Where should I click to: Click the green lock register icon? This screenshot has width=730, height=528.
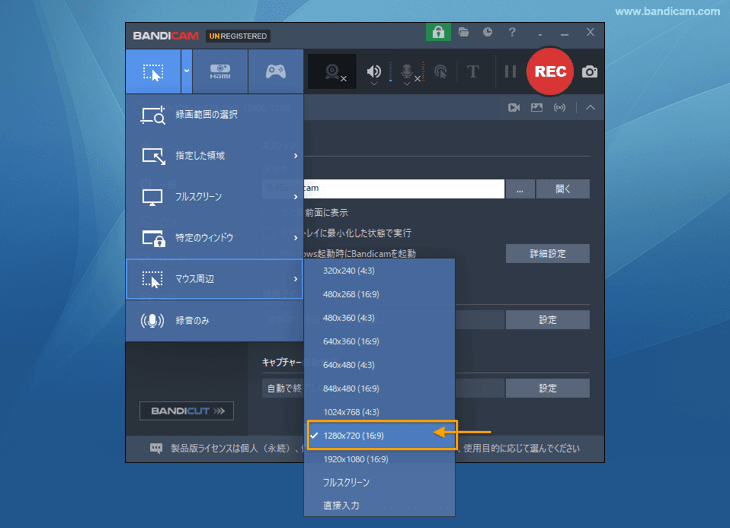438,32
